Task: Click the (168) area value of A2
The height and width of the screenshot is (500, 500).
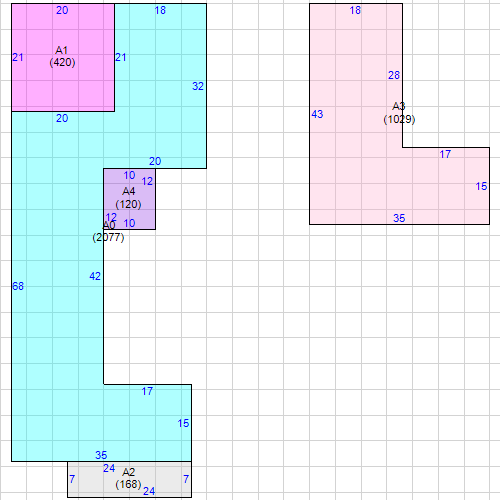Action: [128, 484]
